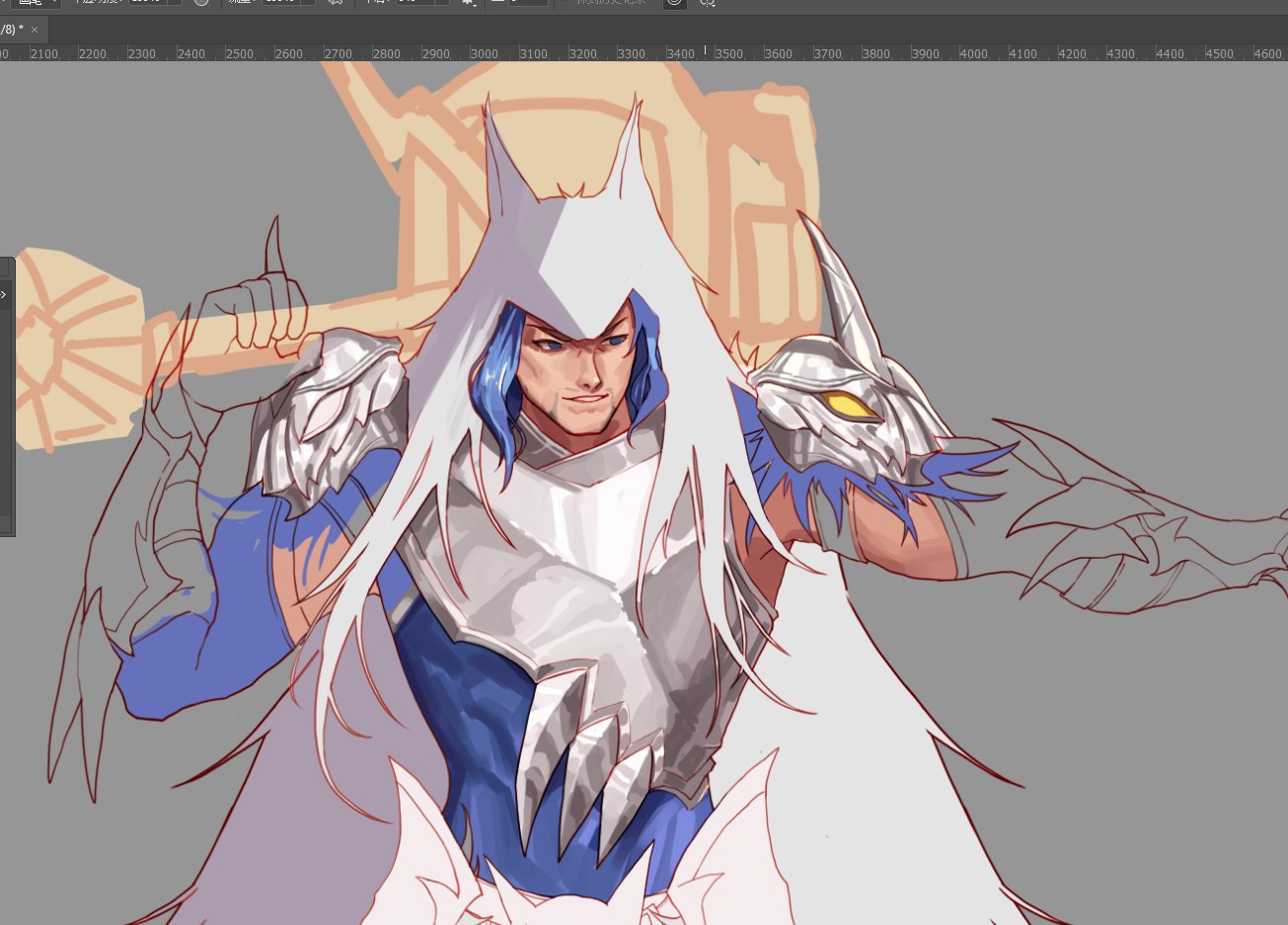The width and height of the screenshot is (1288, 925).
Task: Click the 3500 mark on the horizontal ruler
Action: pyautogui.click(x=729, y=54)
